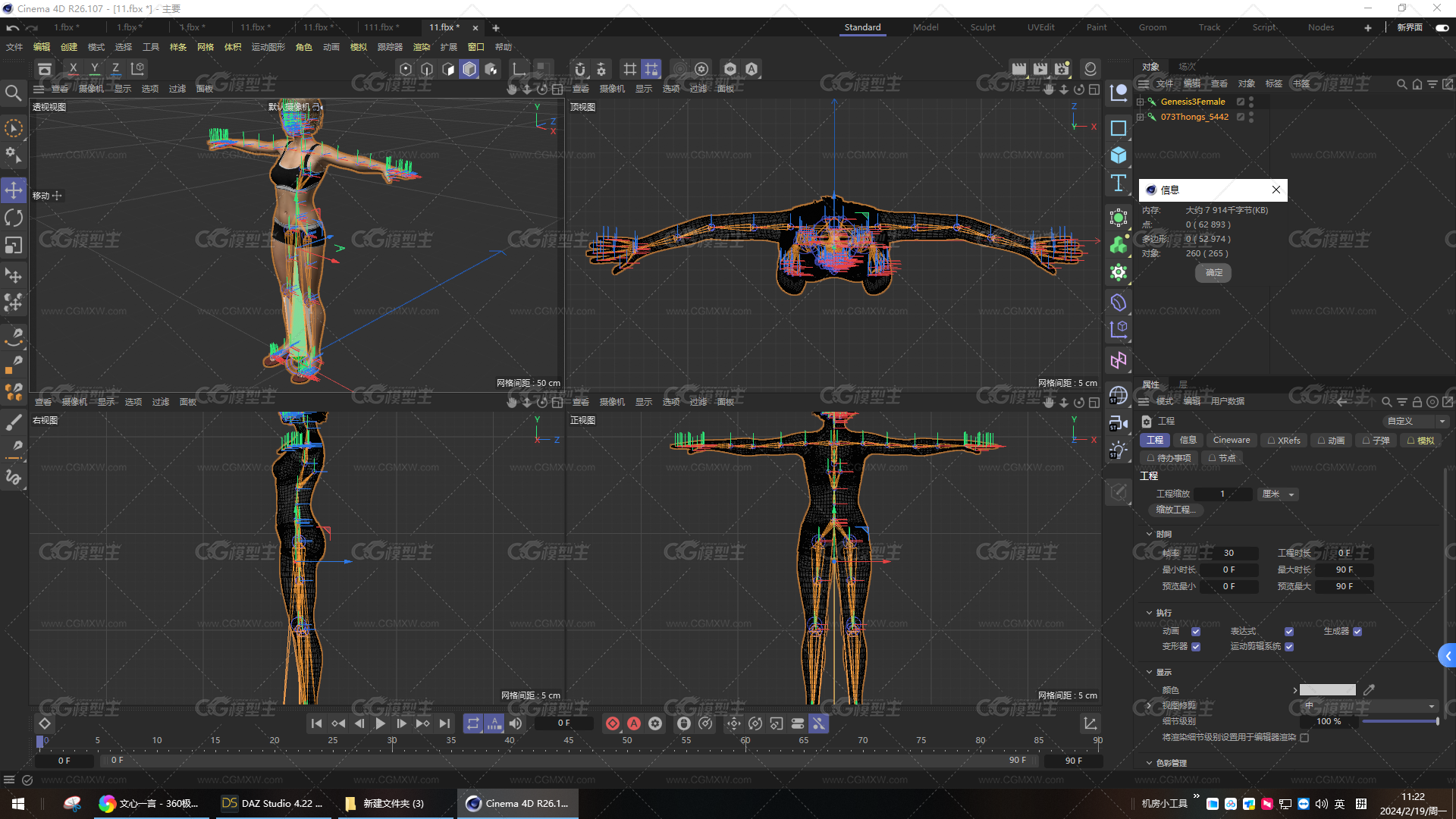Collapse 显示 section
1456x819 pixels.
(1150, 673)
